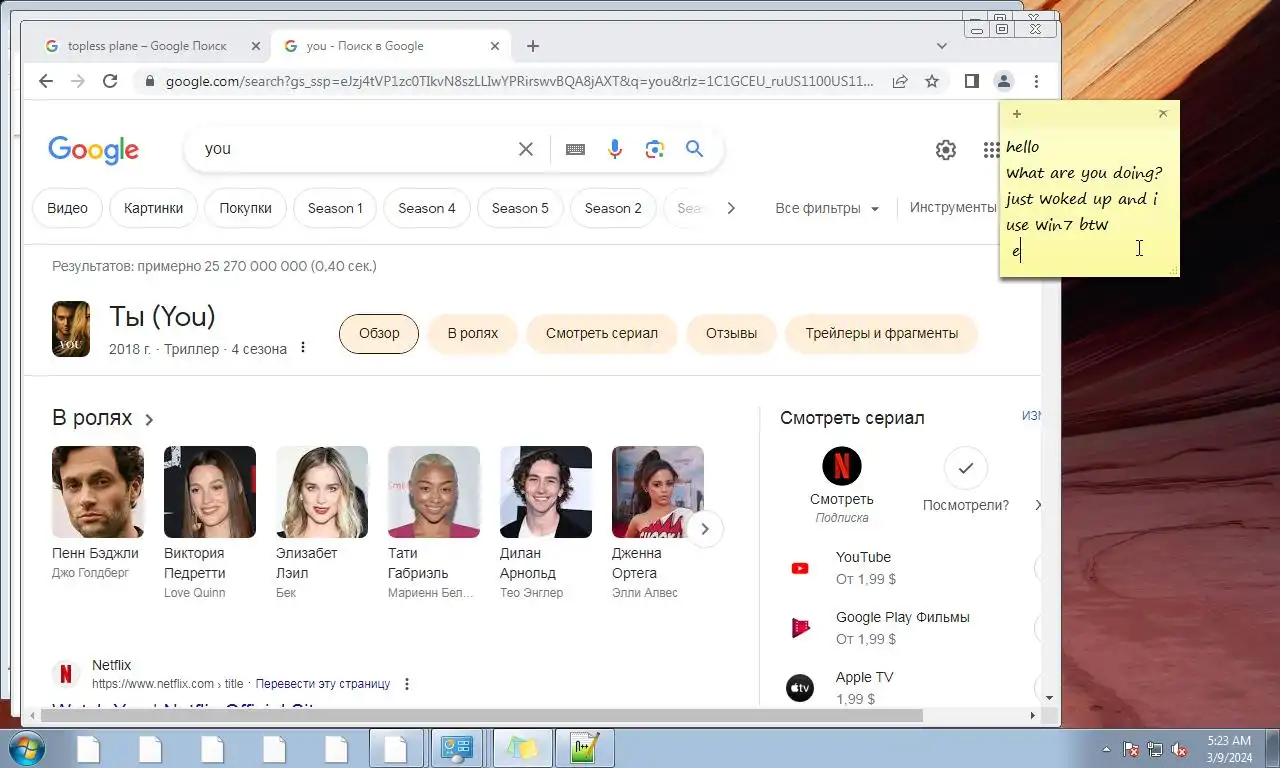Screen dimensions: 1280x768
Task: Open the Sticky Notes taskbar button
Action: point(521,748)
